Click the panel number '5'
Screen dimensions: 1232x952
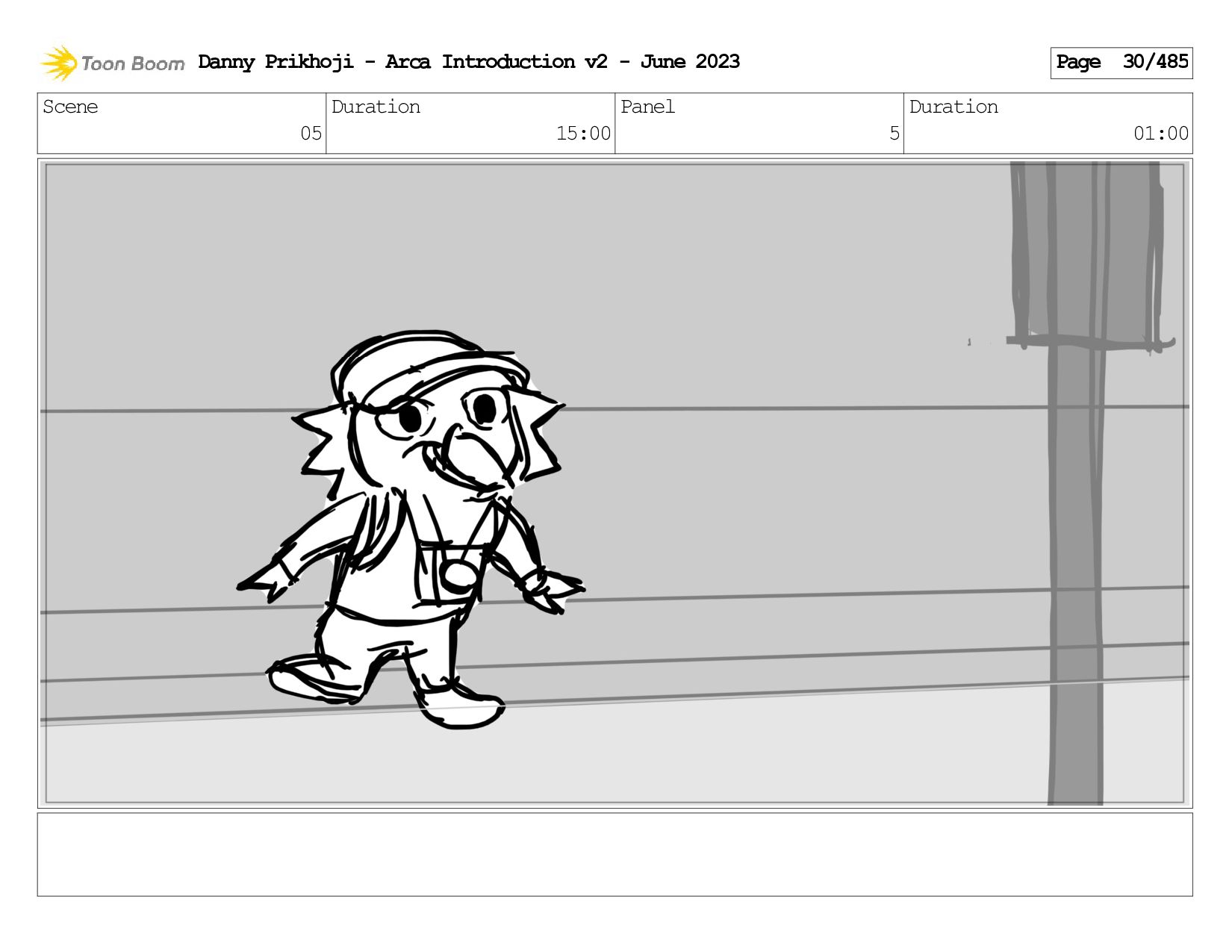point(895,134)
